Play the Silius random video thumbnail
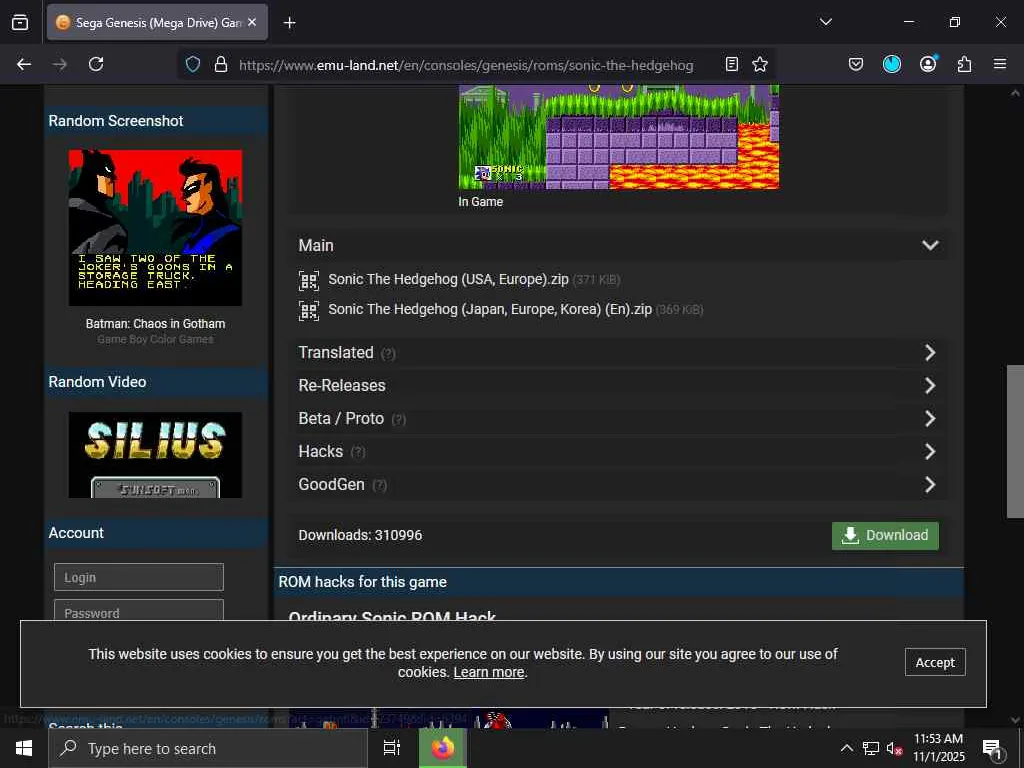The height and width of the screenshot is (768, 1024). (x=155, y=455)
